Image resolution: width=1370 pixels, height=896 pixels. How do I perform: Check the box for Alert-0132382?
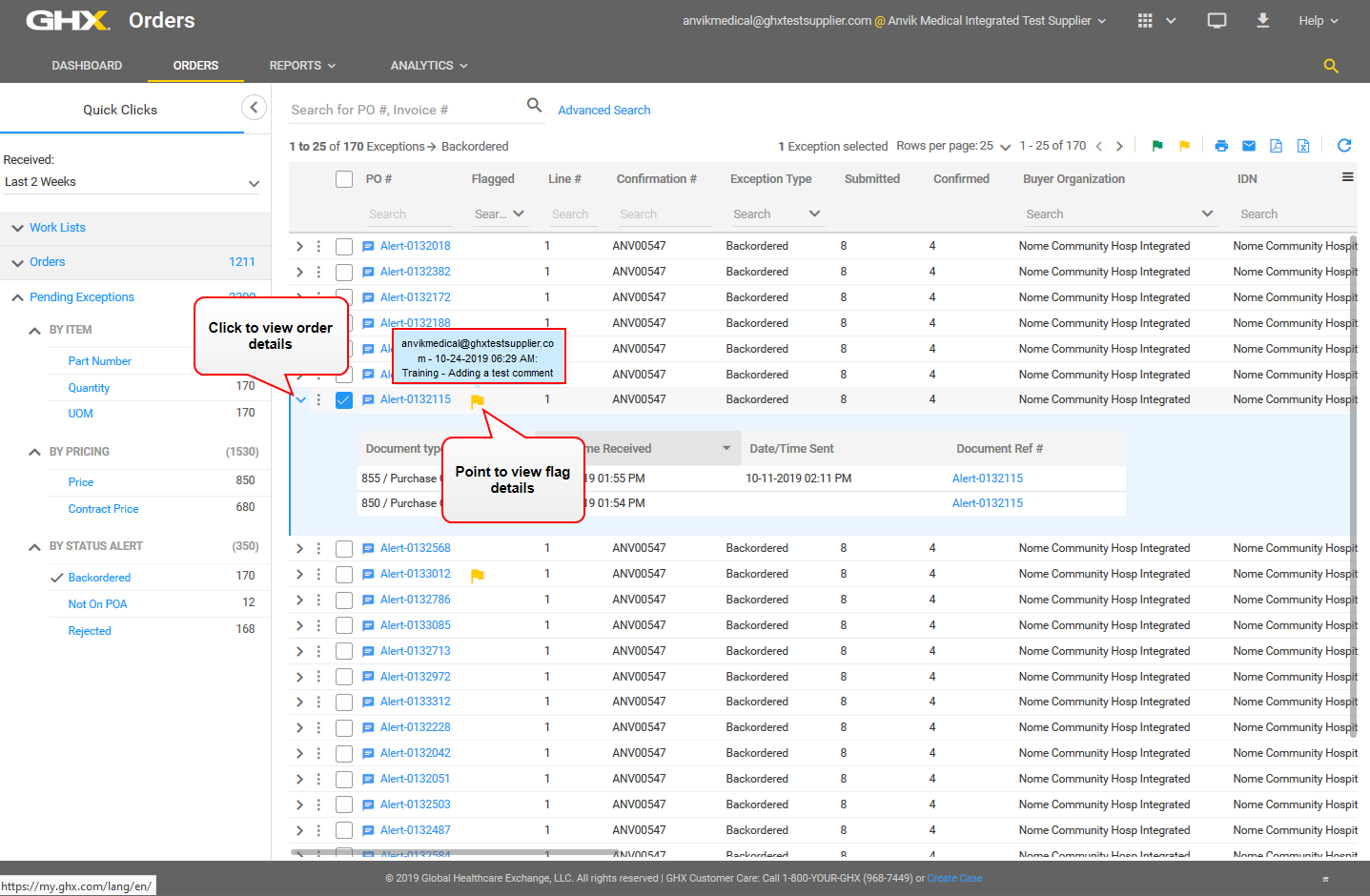click(344, 273)
